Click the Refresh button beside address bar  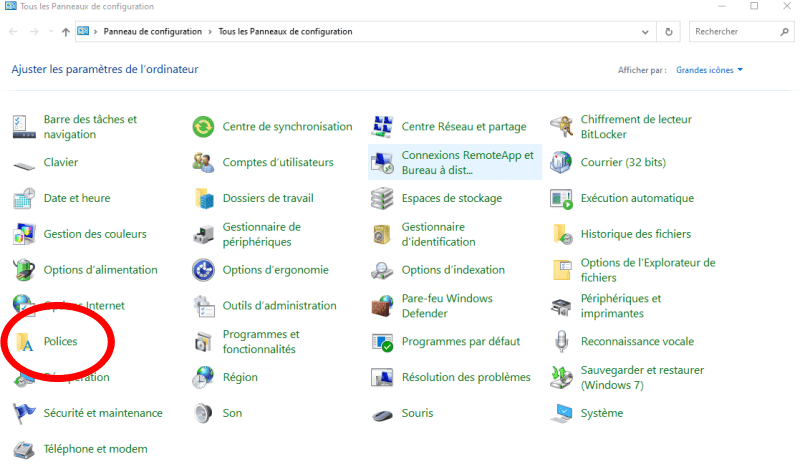[x=668, y=32]
